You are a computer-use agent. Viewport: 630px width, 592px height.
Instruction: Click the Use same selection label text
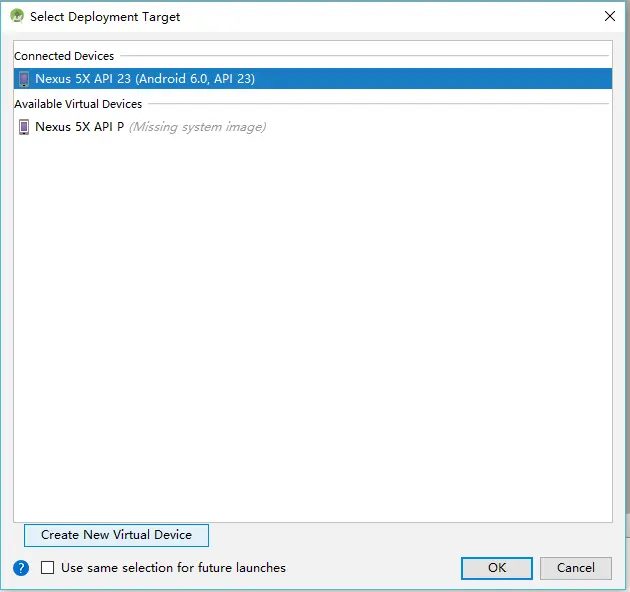pos(173,567)
